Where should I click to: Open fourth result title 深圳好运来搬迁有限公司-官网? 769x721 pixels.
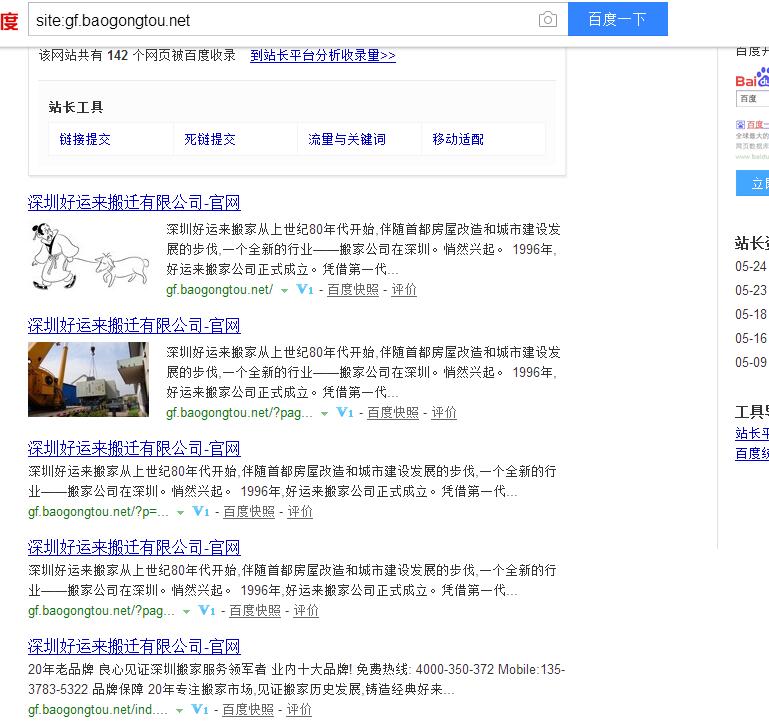[134, 547]
